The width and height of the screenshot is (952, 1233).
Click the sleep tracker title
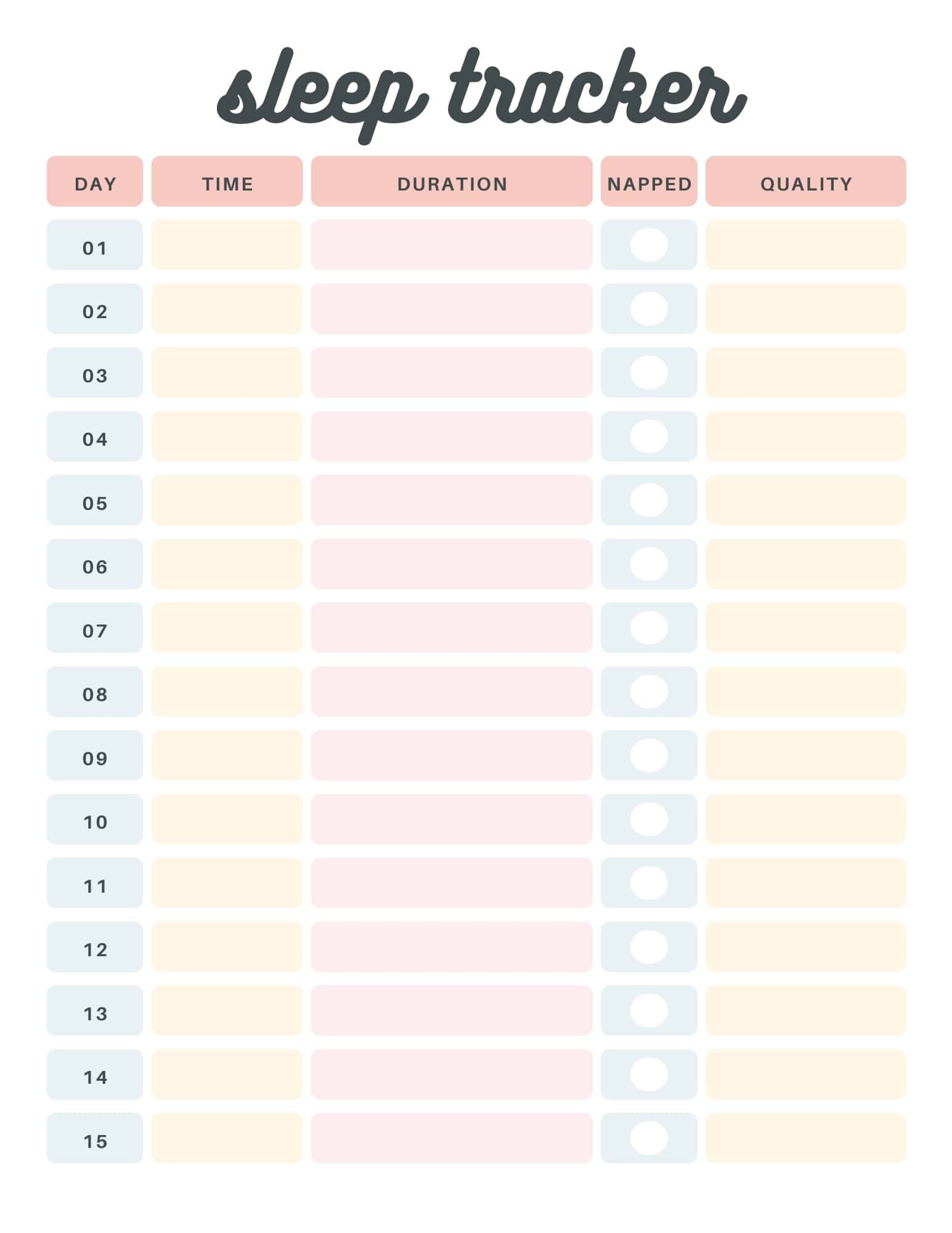[481, 92]
